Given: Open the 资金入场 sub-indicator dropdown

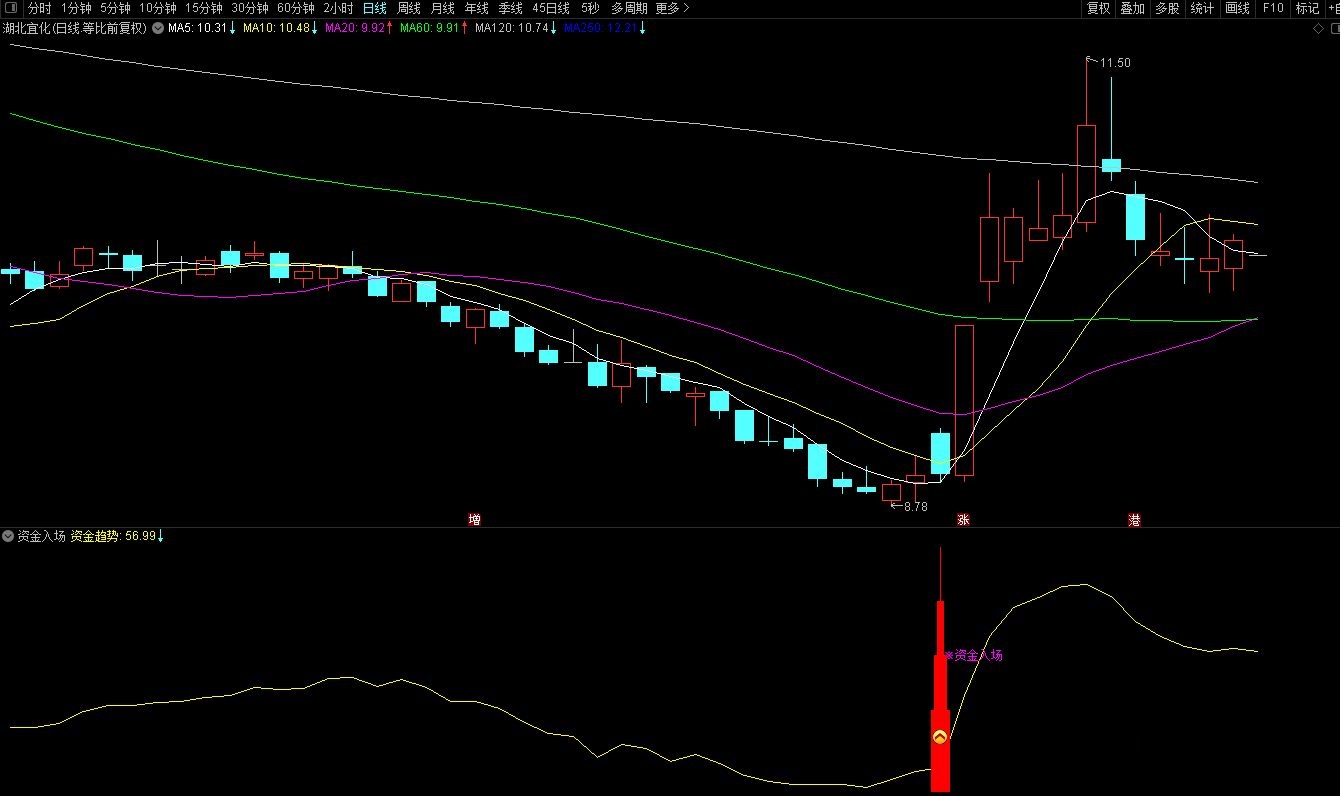Looking at the screenshot, I should (x=9, y=536).
